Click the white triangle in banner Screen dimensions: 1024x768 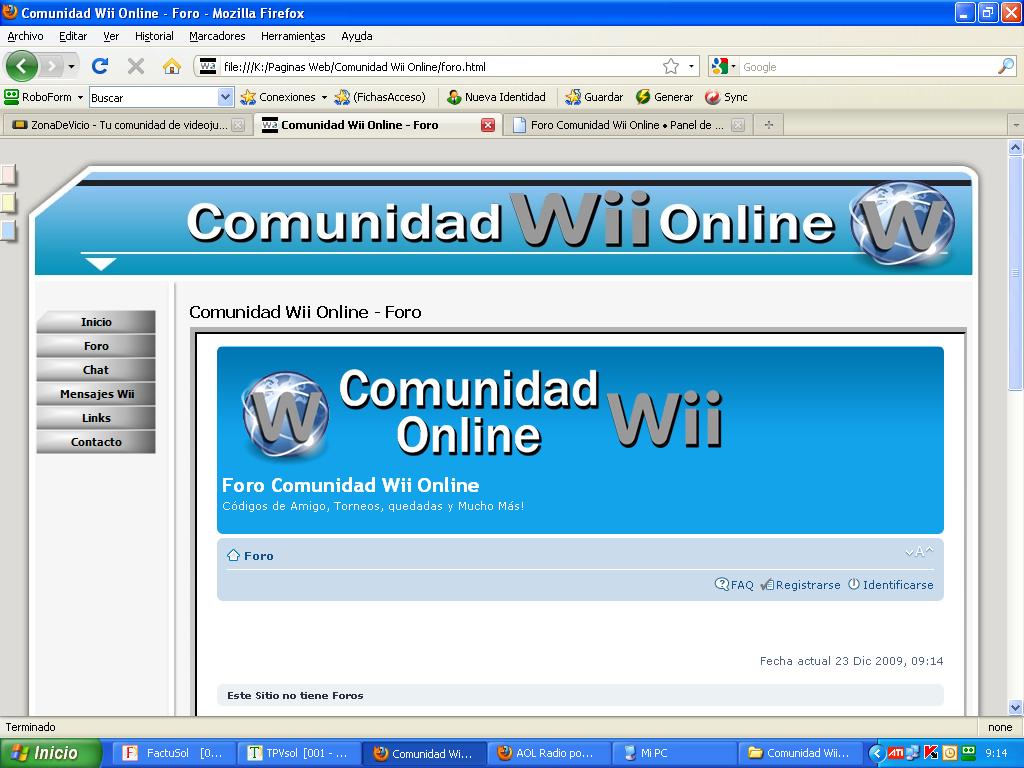pyautogui.click(x=101, y=264)
